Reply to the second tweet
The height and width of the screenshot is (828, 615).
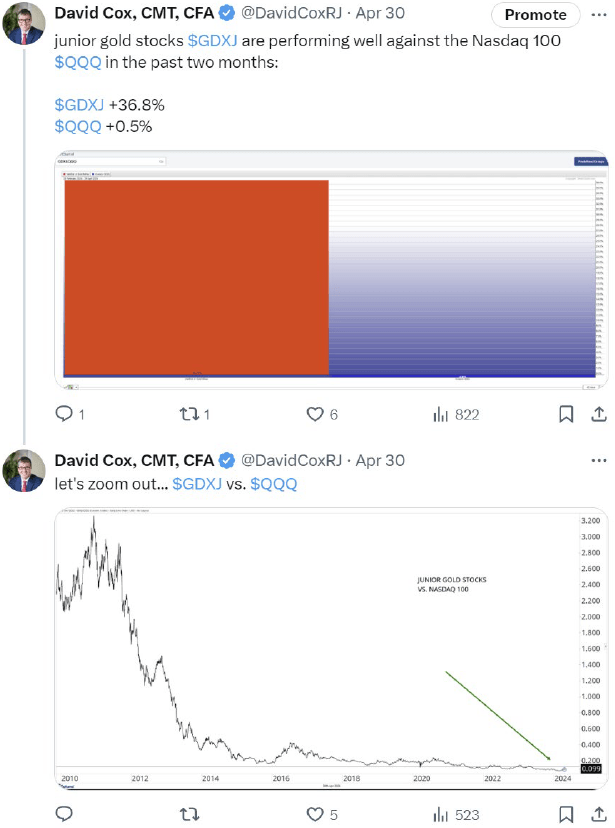(64, 814)
